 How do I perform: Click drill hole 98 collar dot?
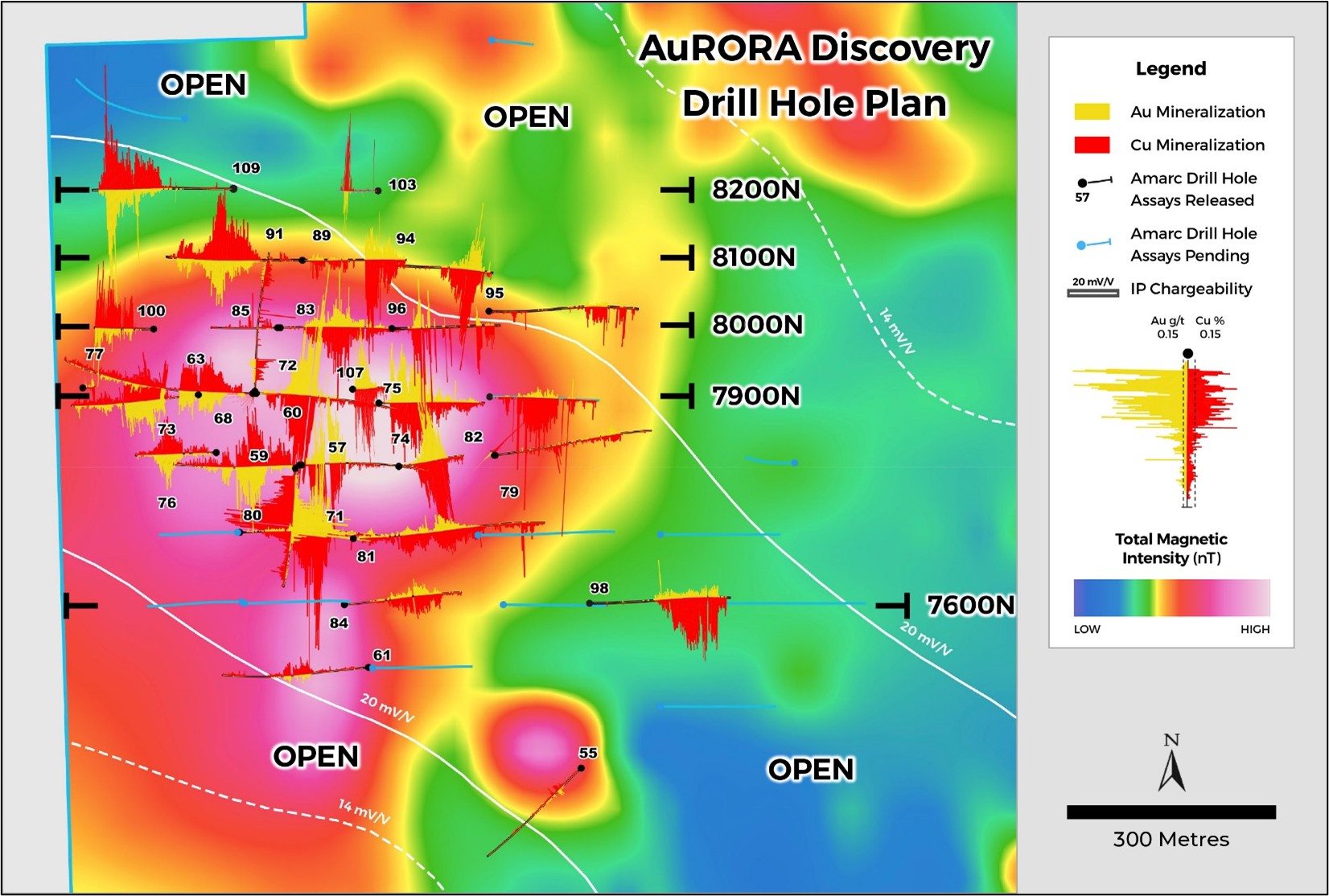pos(590,603)
